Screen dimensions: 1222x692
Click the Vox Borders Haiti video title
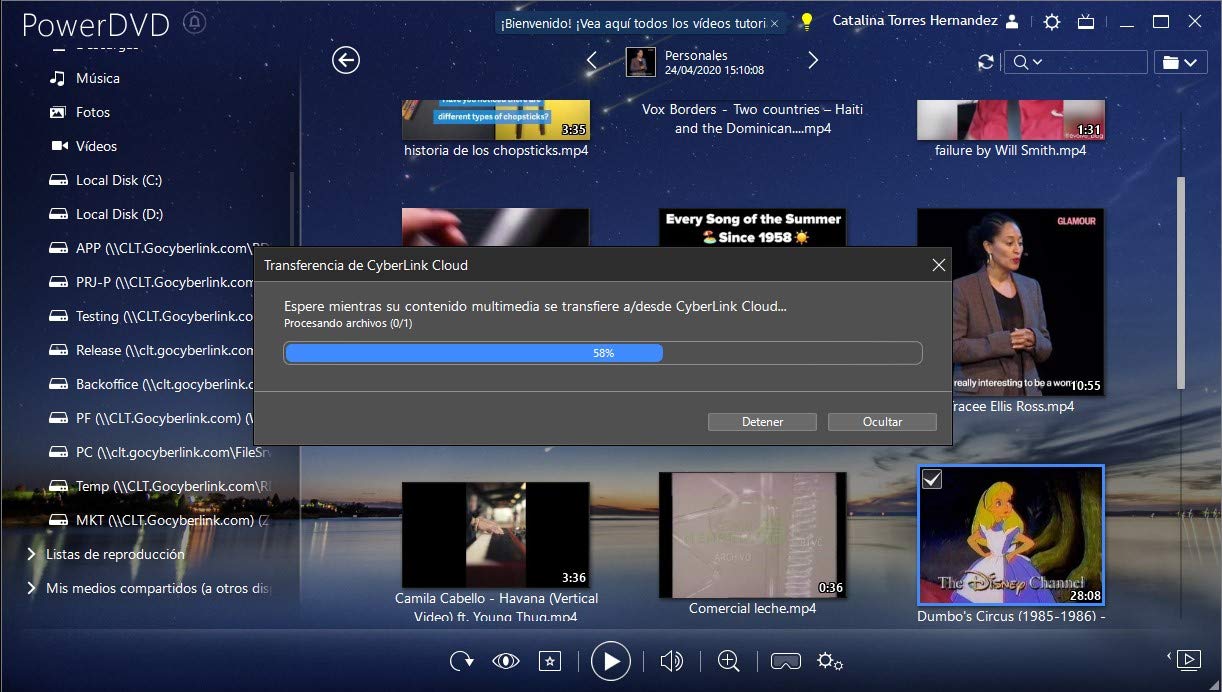click(752, 119)
